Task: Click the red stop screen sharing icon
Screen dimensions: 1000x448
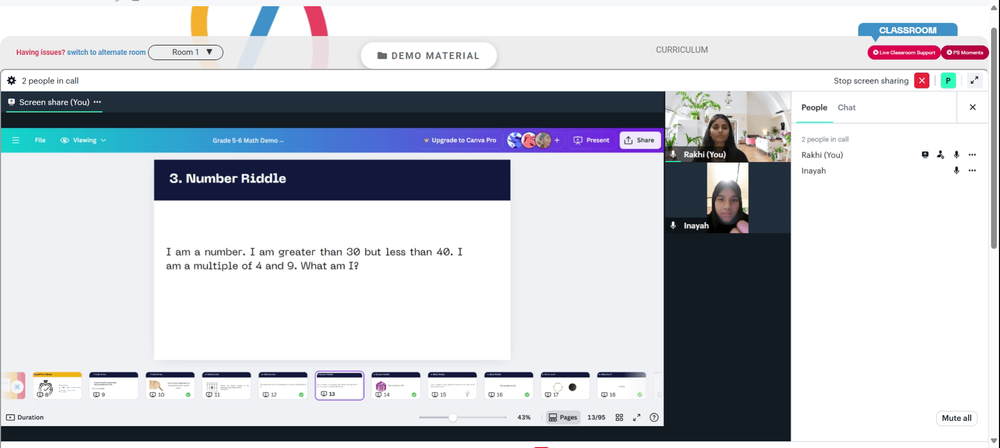Action: tap(922, 81)
